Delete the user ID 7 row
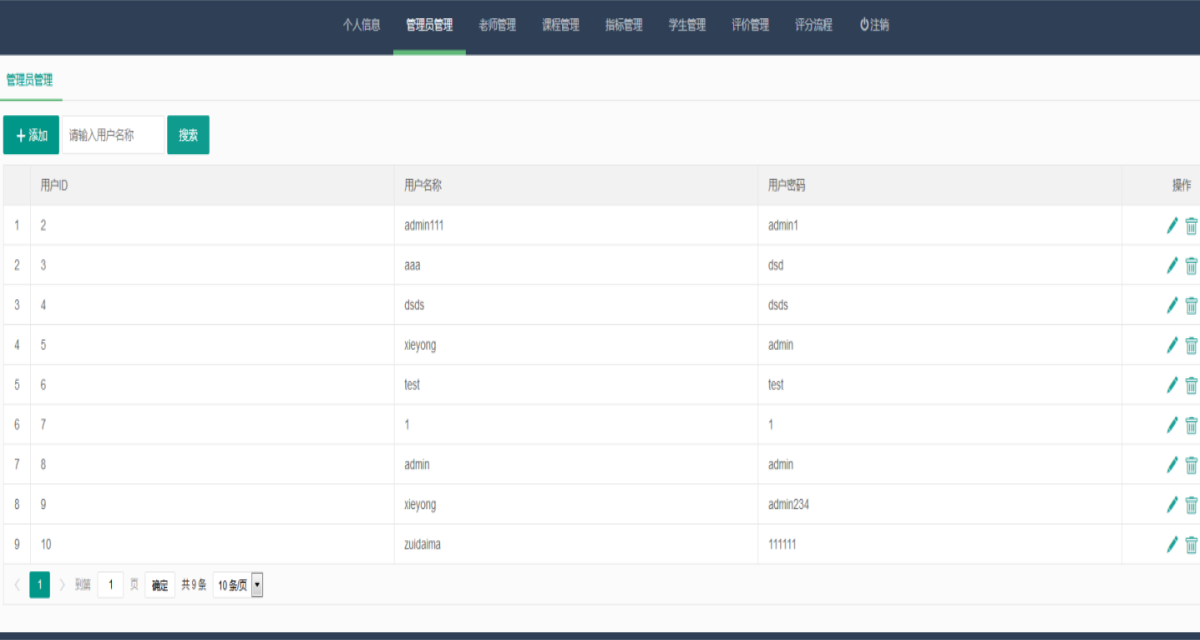 click(x=1191, y=425)
